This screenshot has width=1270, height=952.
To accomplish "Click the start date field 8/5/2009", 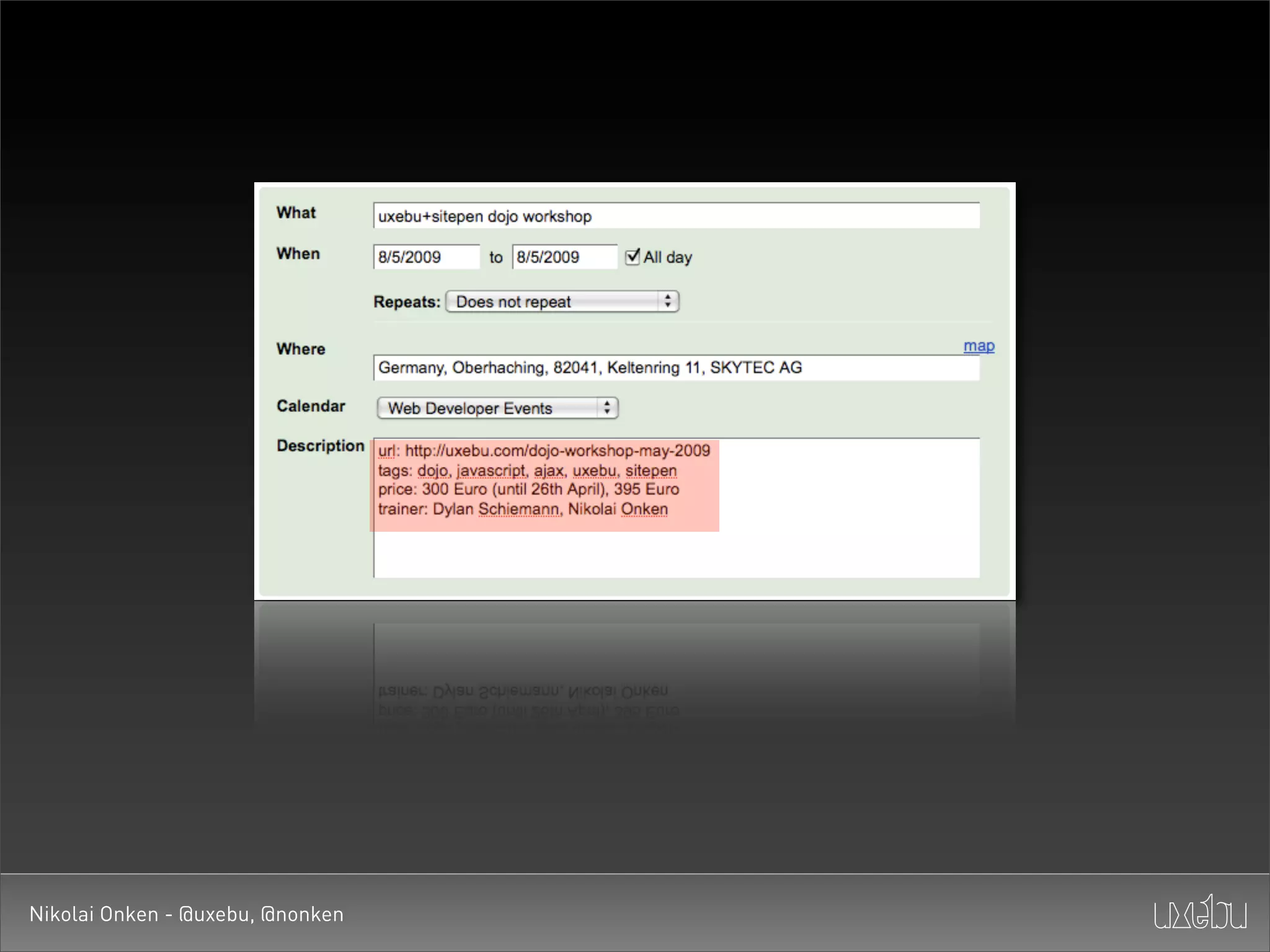I will click(426, 257).
